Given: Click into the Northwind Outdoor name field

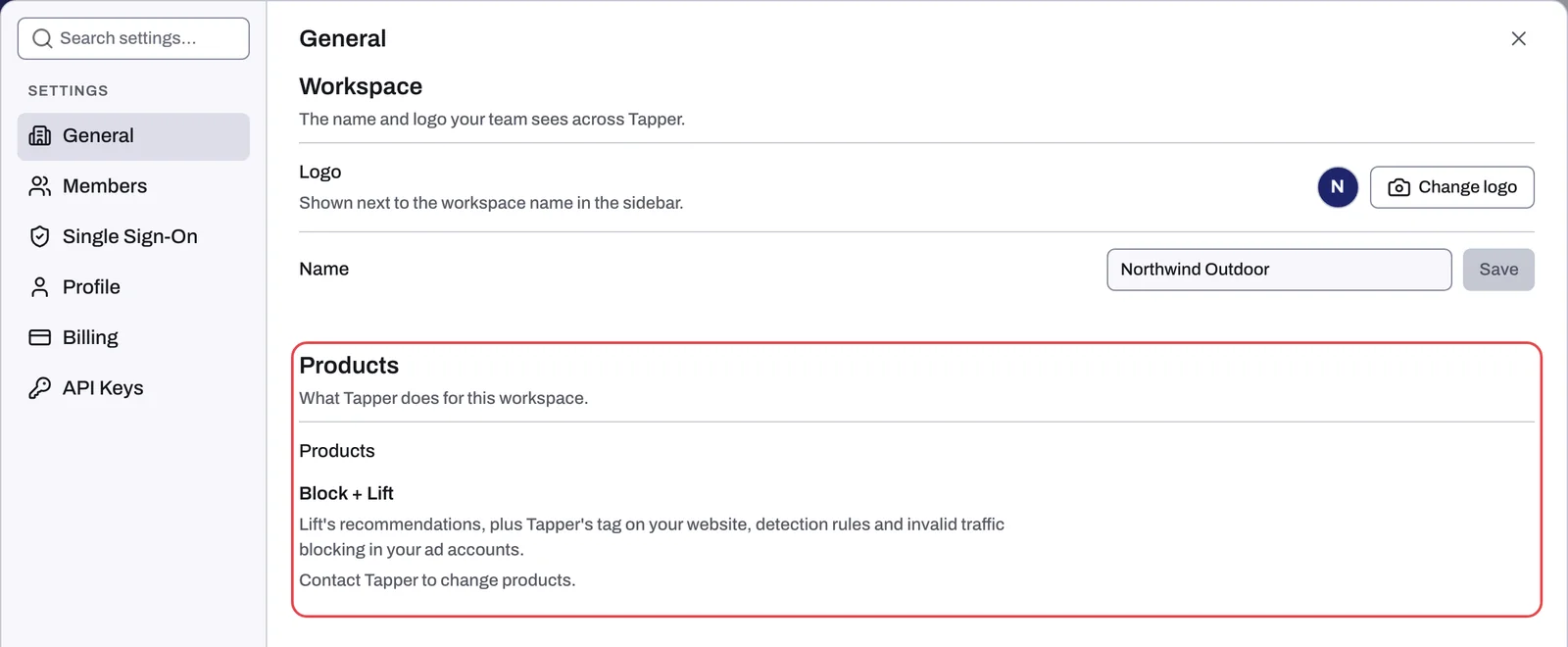Looking at the screenshot, I should (1279, 270).
